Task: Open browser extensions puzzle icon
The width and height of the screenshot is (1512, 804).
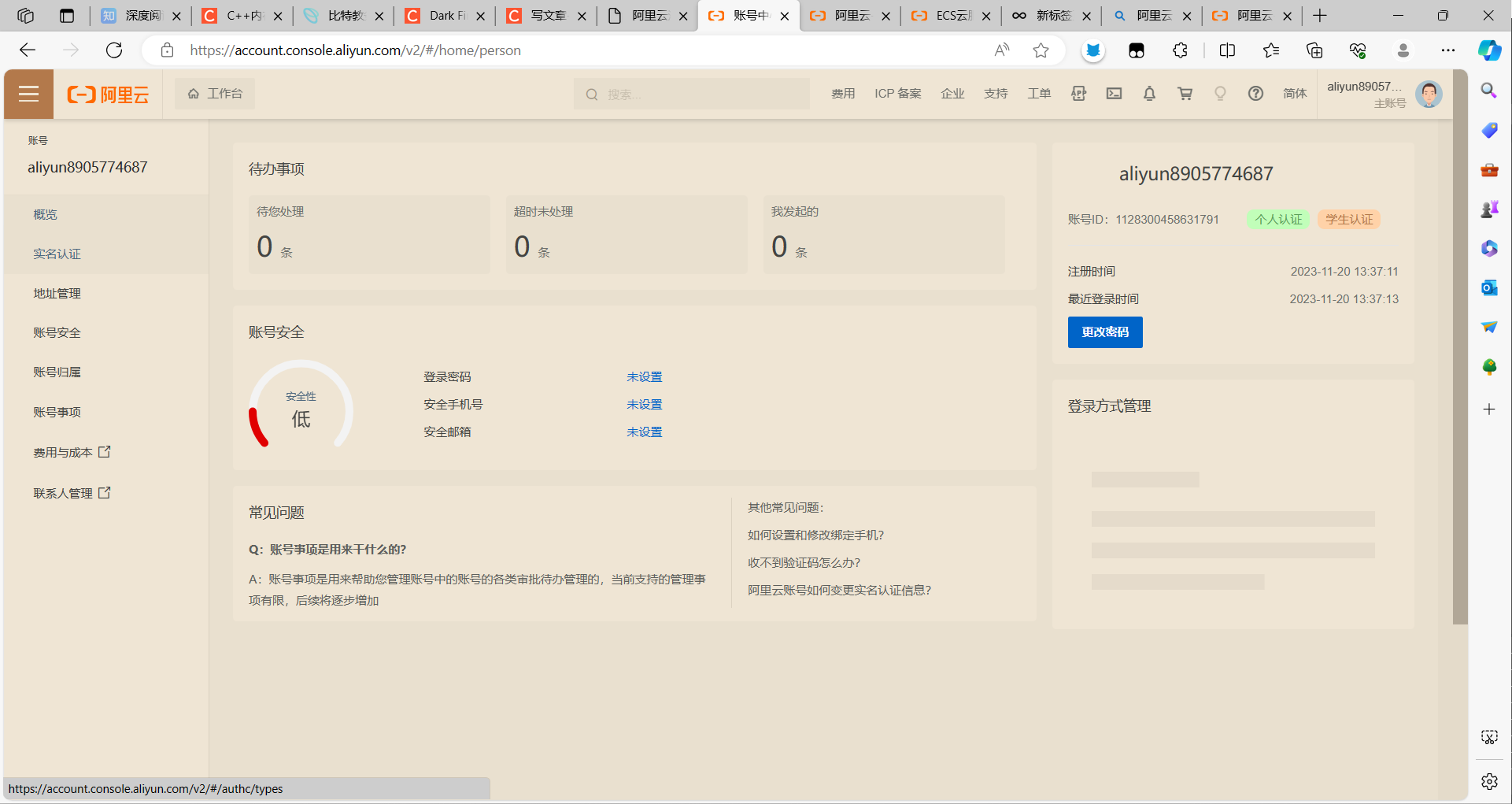Action: (1180, 50)
